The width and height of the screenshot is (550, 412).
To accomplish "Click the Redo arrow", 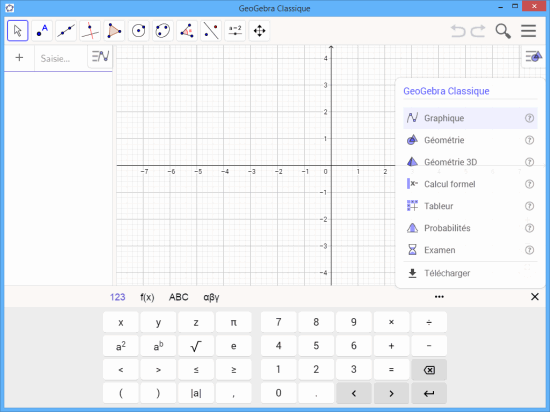I will coord(478,31).
